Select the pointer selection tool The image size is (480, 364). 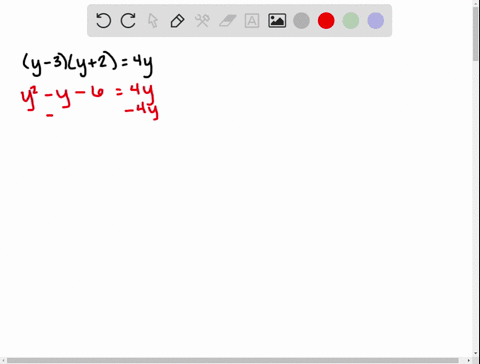(153, 21)
